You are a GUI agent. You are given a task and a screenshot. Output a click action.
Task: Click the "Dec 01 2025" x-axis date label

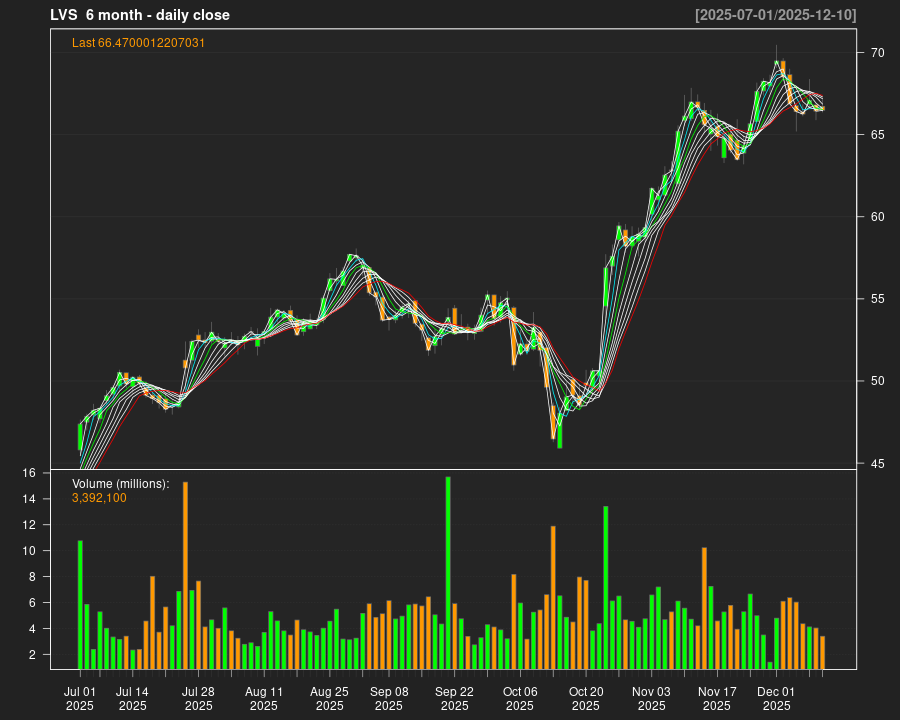coord(776,698)
